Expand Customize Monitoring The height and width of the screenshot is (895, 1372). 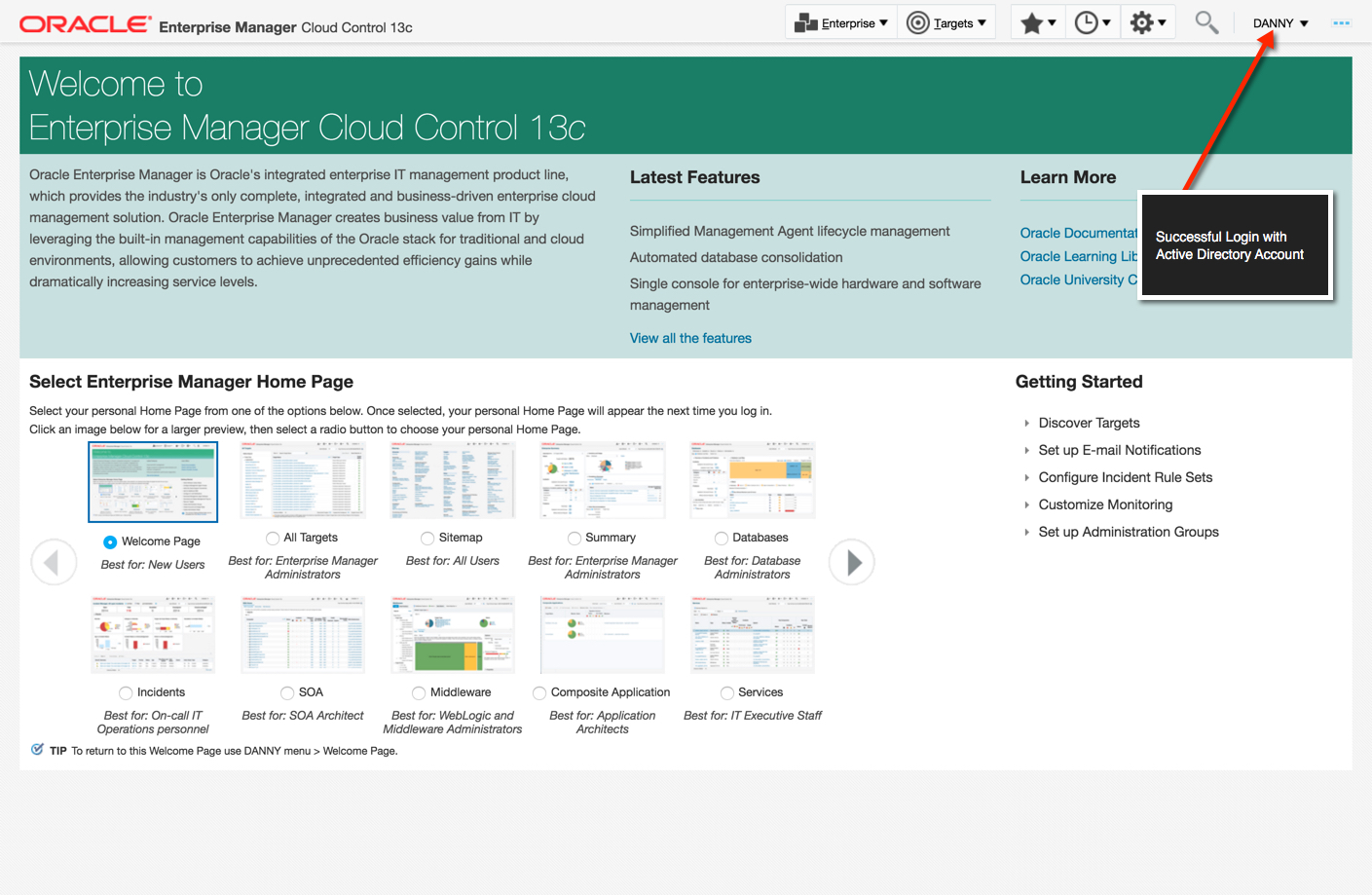(1026, 504)
